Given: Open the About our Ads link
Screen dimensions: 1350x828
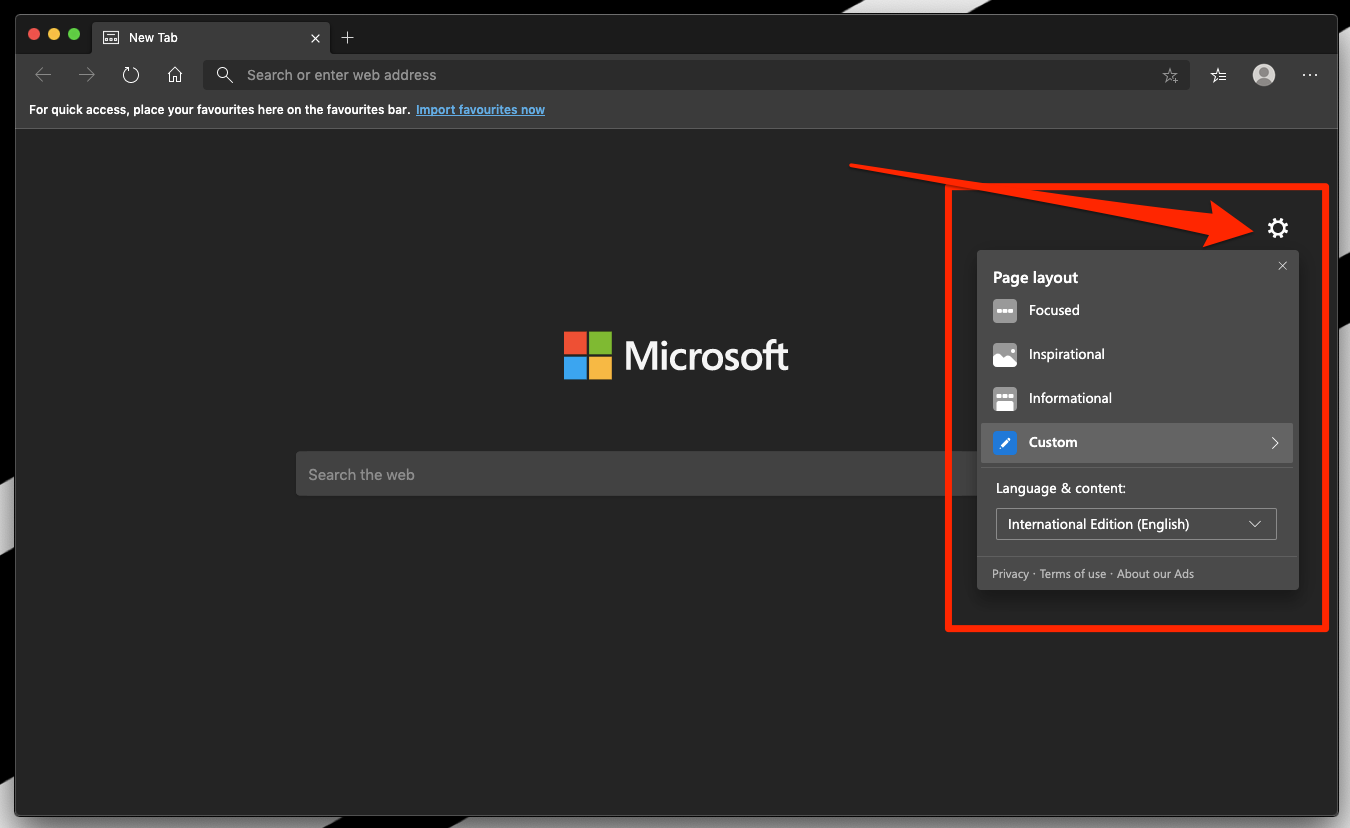Looking at the screenshot, I should pos(1155,574).
